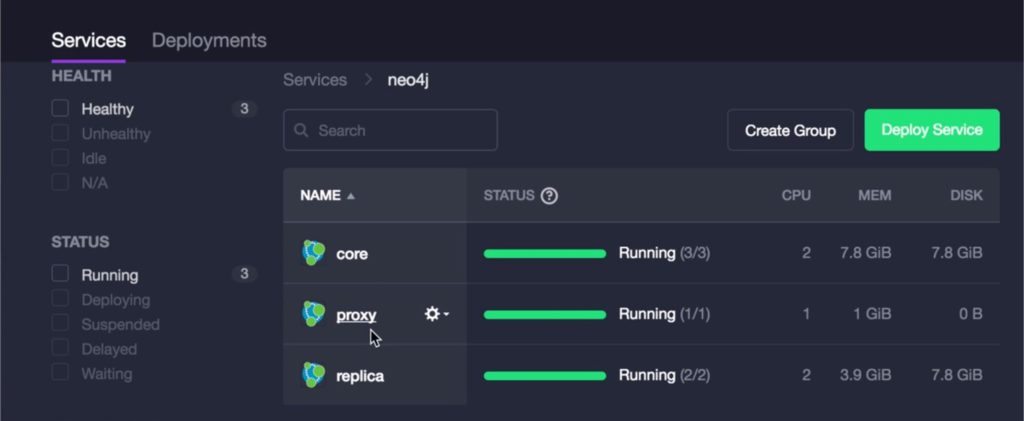Click the core service Neo4j icon
Image resolution: width=1024 pixels, height=421 pixels.
pyautogui.click(x=314, y=253)
